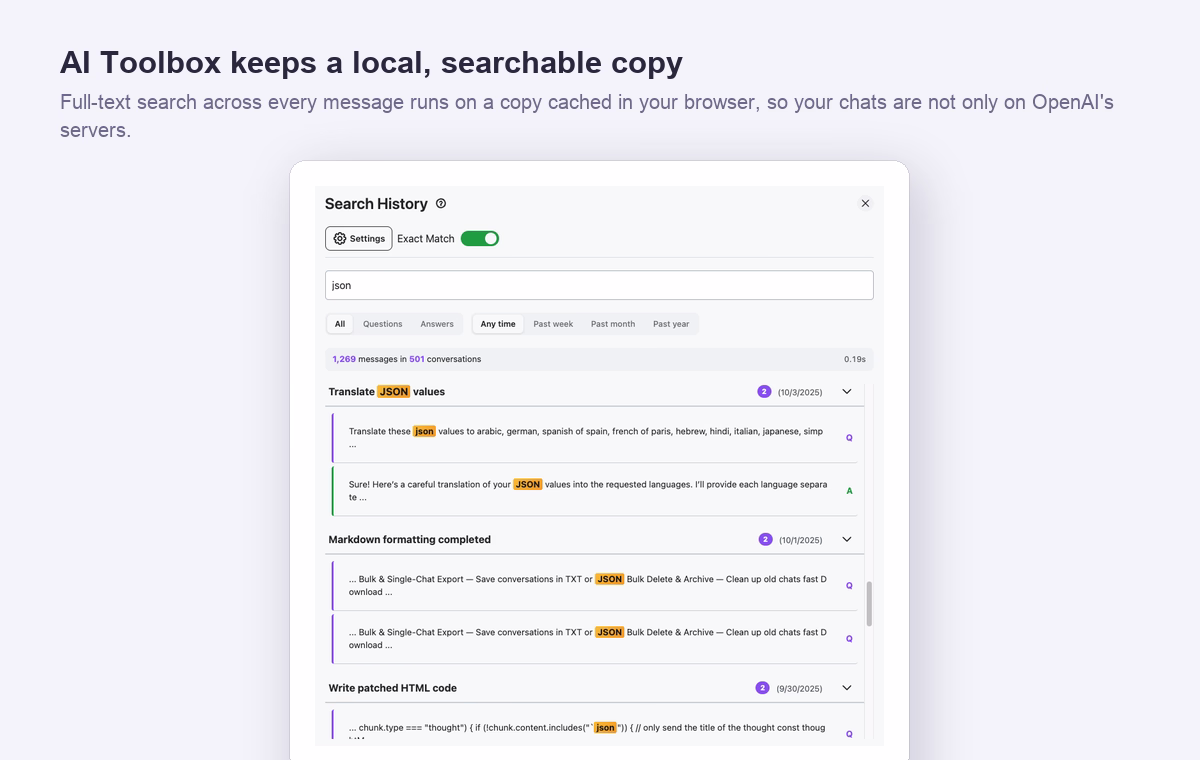Open the second 'Bulk & Single-Chat Export' result
The image size is (1200, 760).
coord(595,638)
